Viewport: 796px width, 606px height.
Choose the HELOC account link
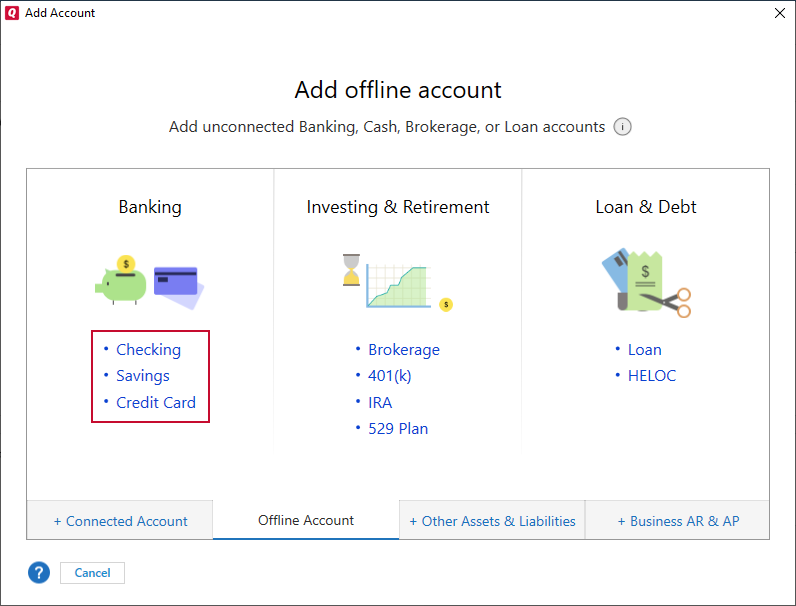point(652,376)
